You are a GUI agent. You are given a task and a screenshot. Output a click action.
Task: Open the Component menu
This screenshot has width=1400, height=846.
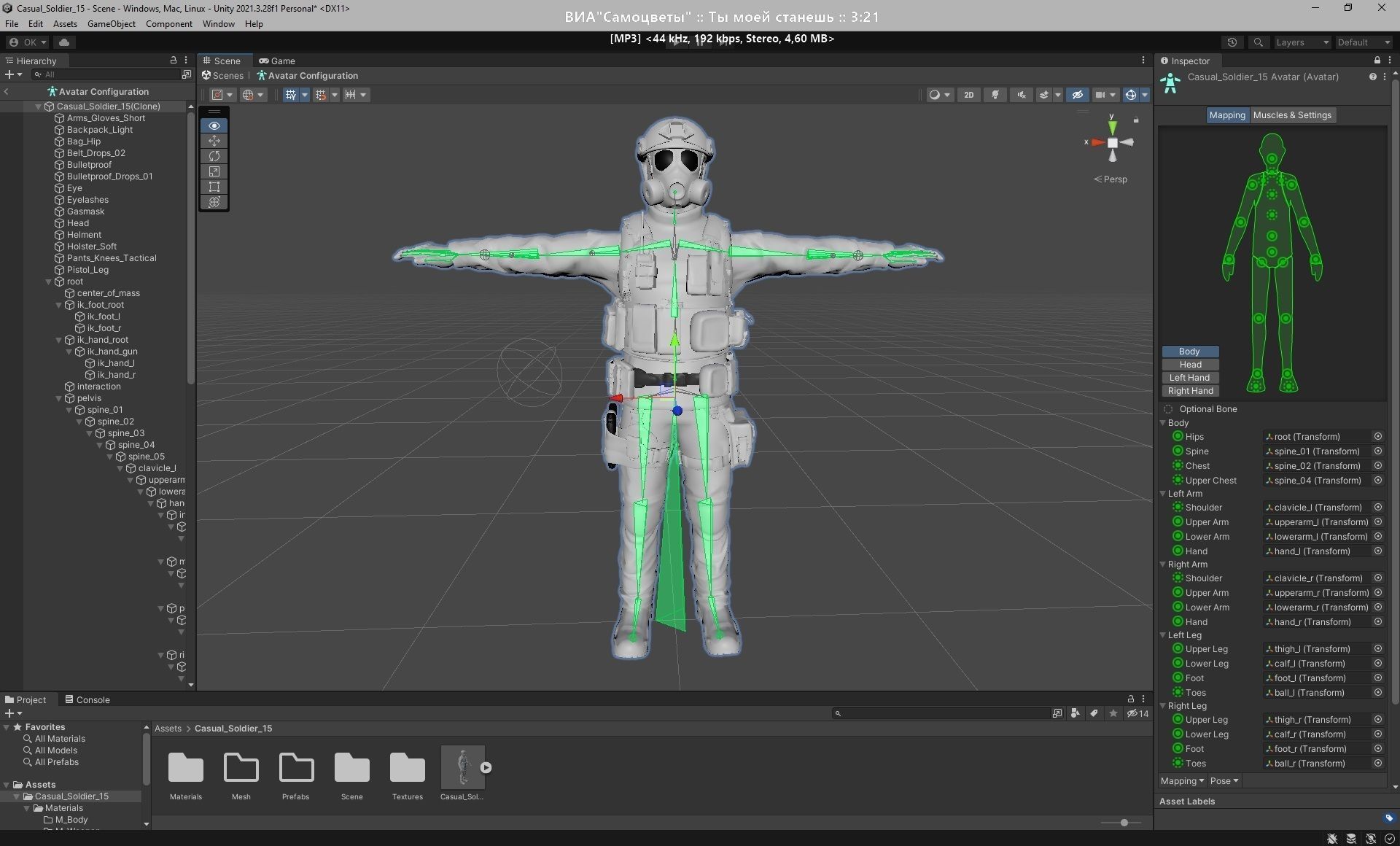(169, 23)
